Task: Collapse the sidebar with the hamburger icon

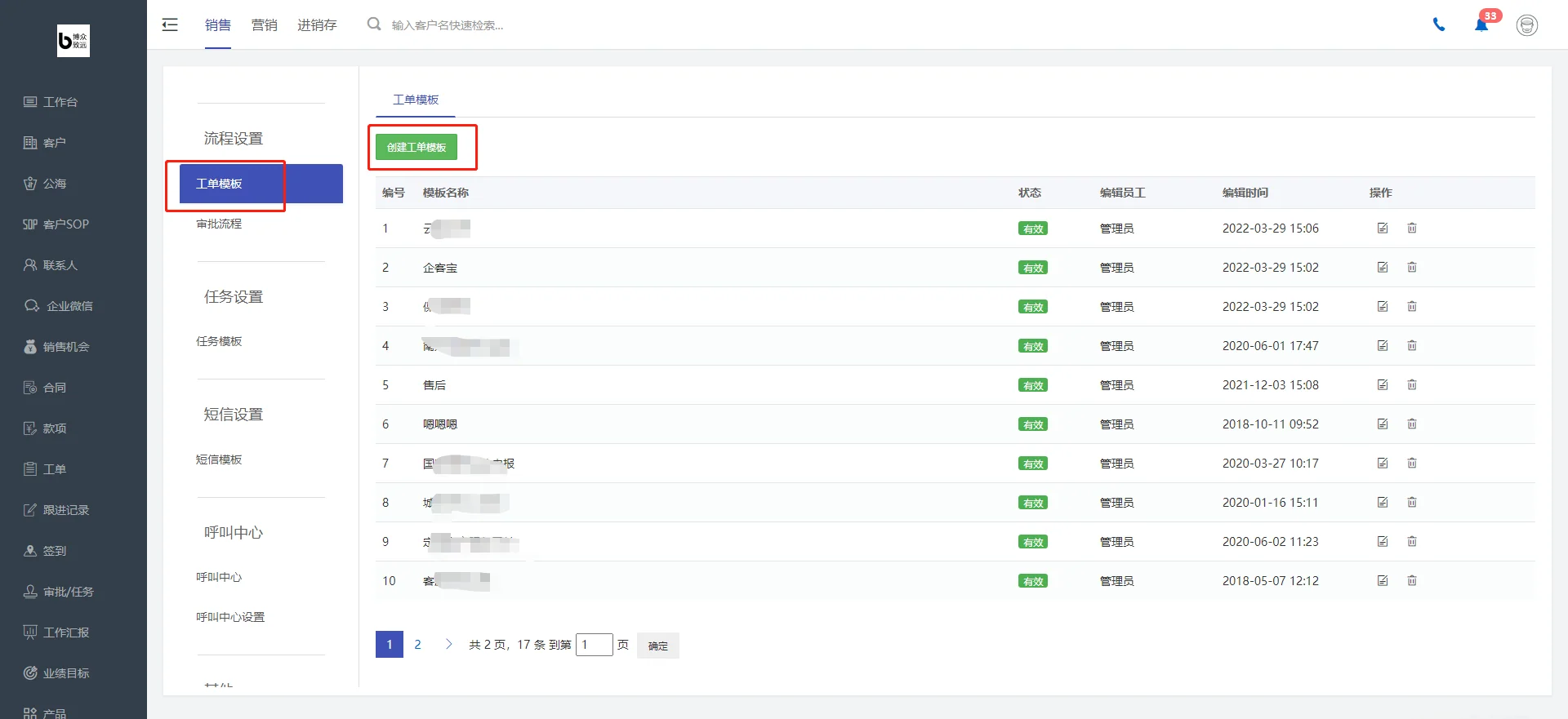Action: (170, 24)
